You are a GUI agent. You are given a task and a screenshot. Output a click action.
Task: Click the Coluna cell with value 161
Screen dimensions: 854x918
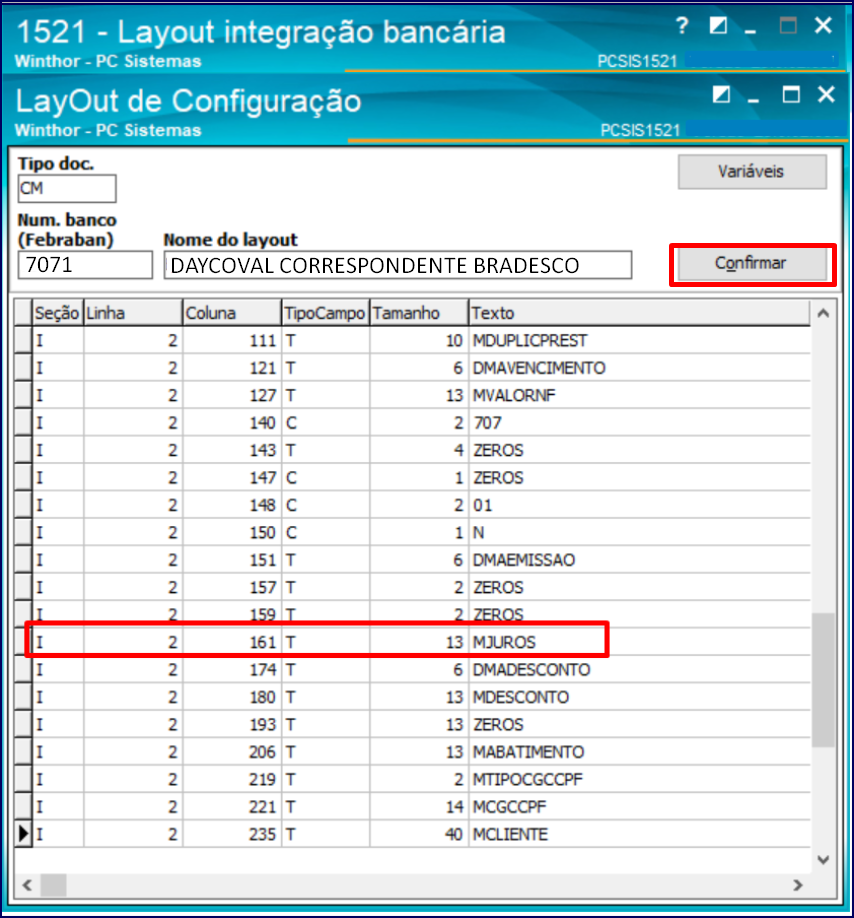click(x=232, y=642)
